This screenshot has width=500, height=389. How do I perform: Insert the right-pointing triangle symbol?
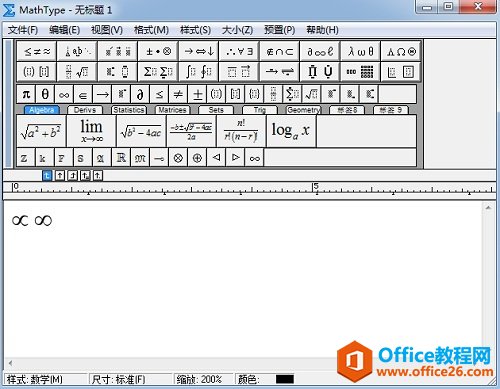click(235, 158)
